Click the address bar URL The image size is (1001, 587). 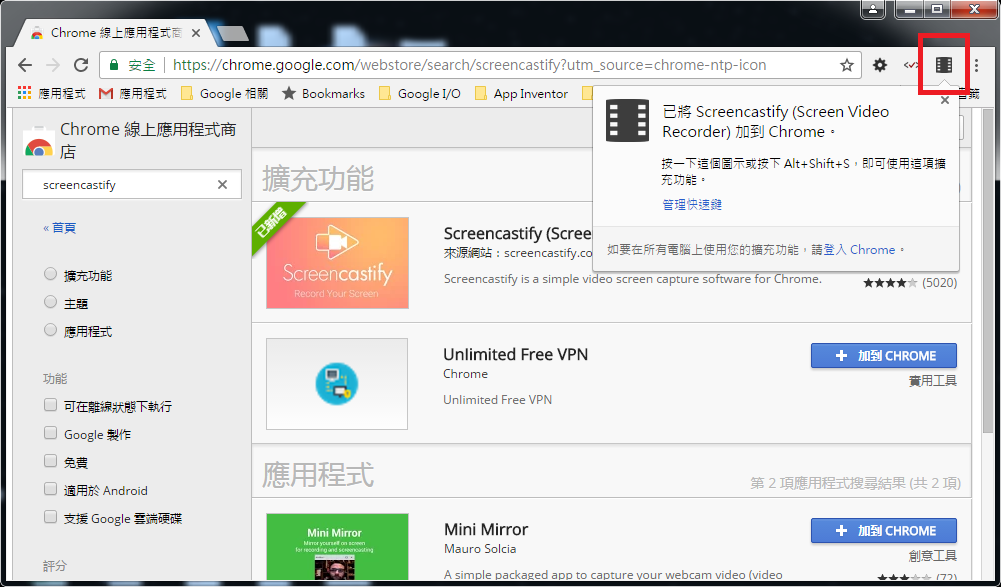click(x=469, y=65)
